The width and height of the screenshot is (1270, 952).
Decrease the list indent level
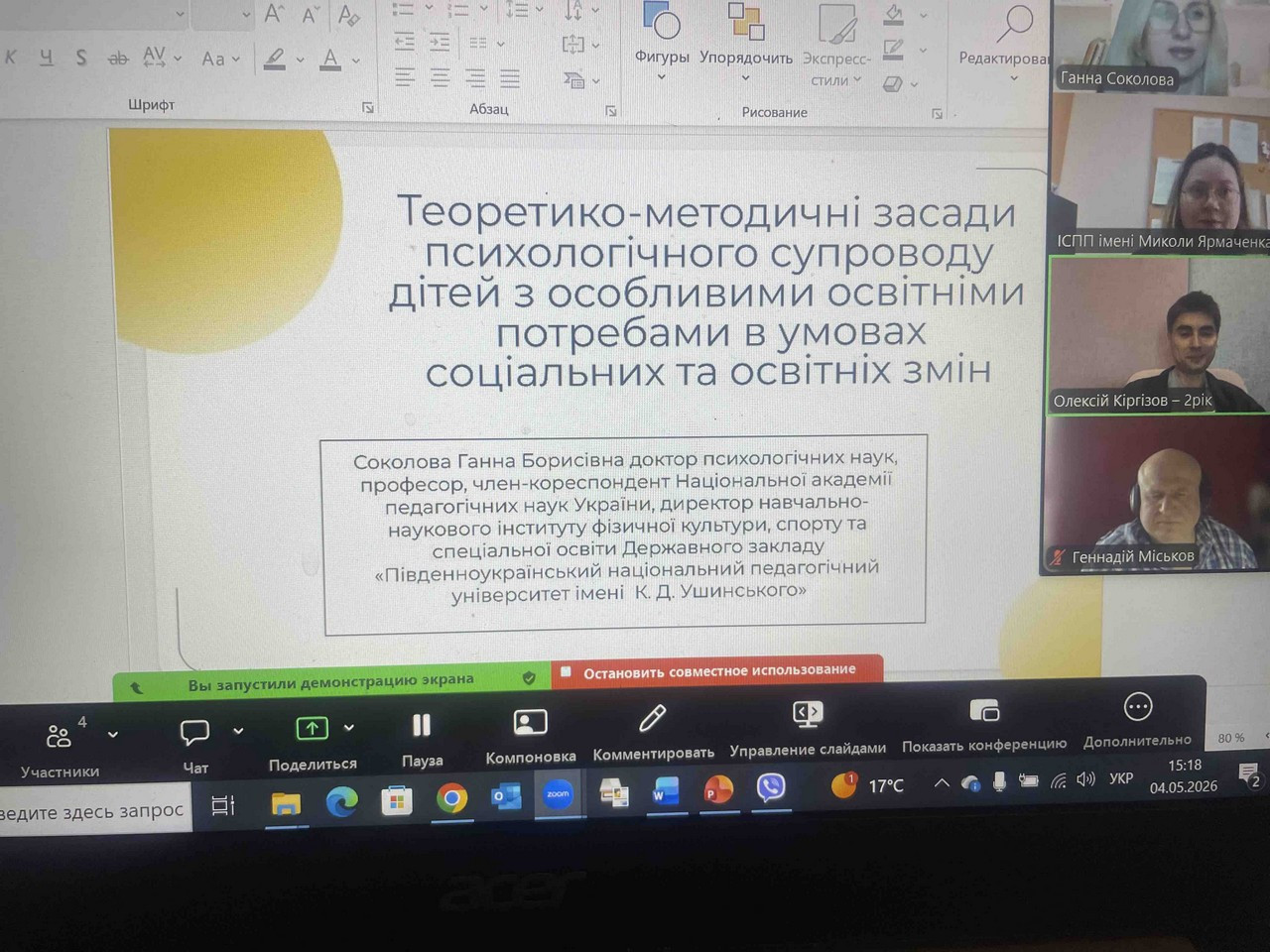(404, 42)
